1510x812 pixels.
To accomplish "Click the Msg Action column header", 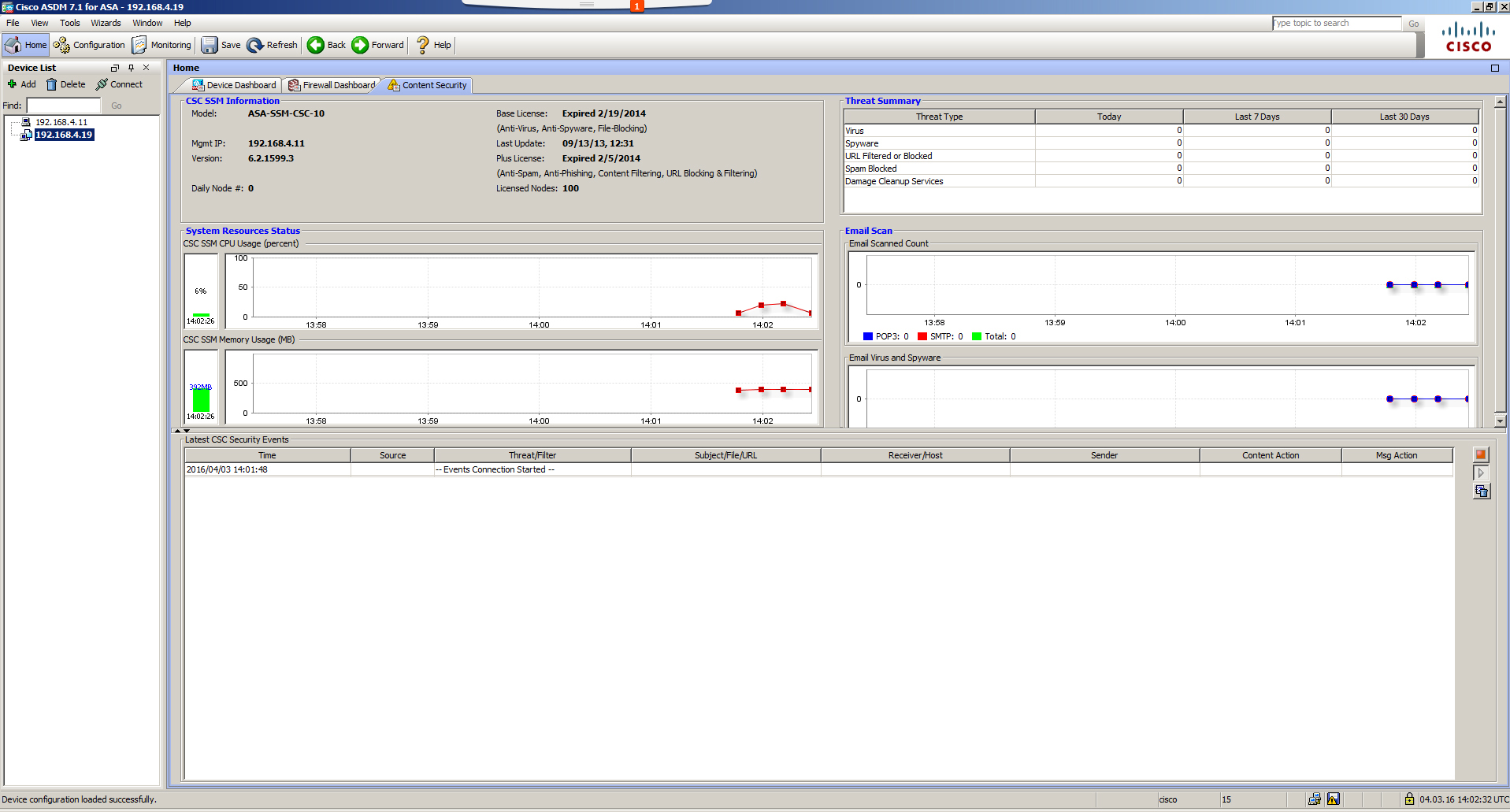I will (1397, 455).
